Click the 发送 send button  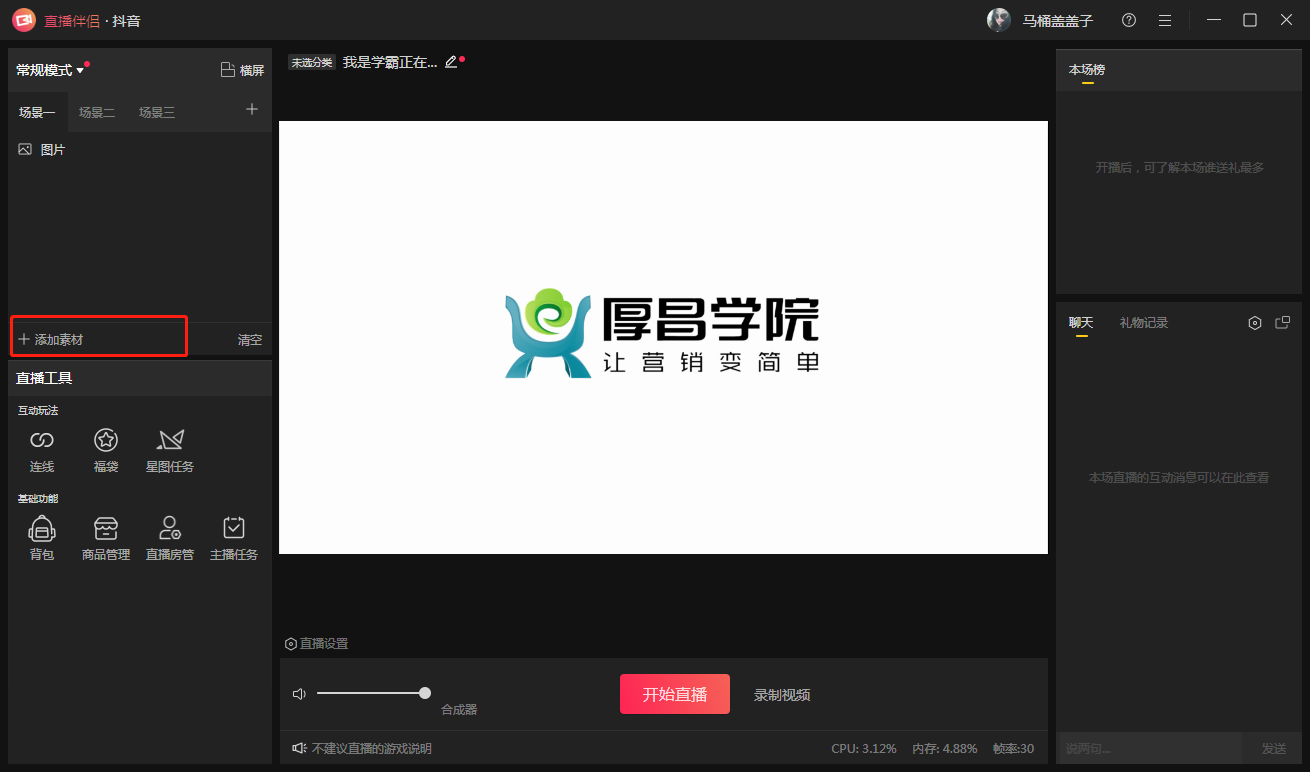point(1274,748)
